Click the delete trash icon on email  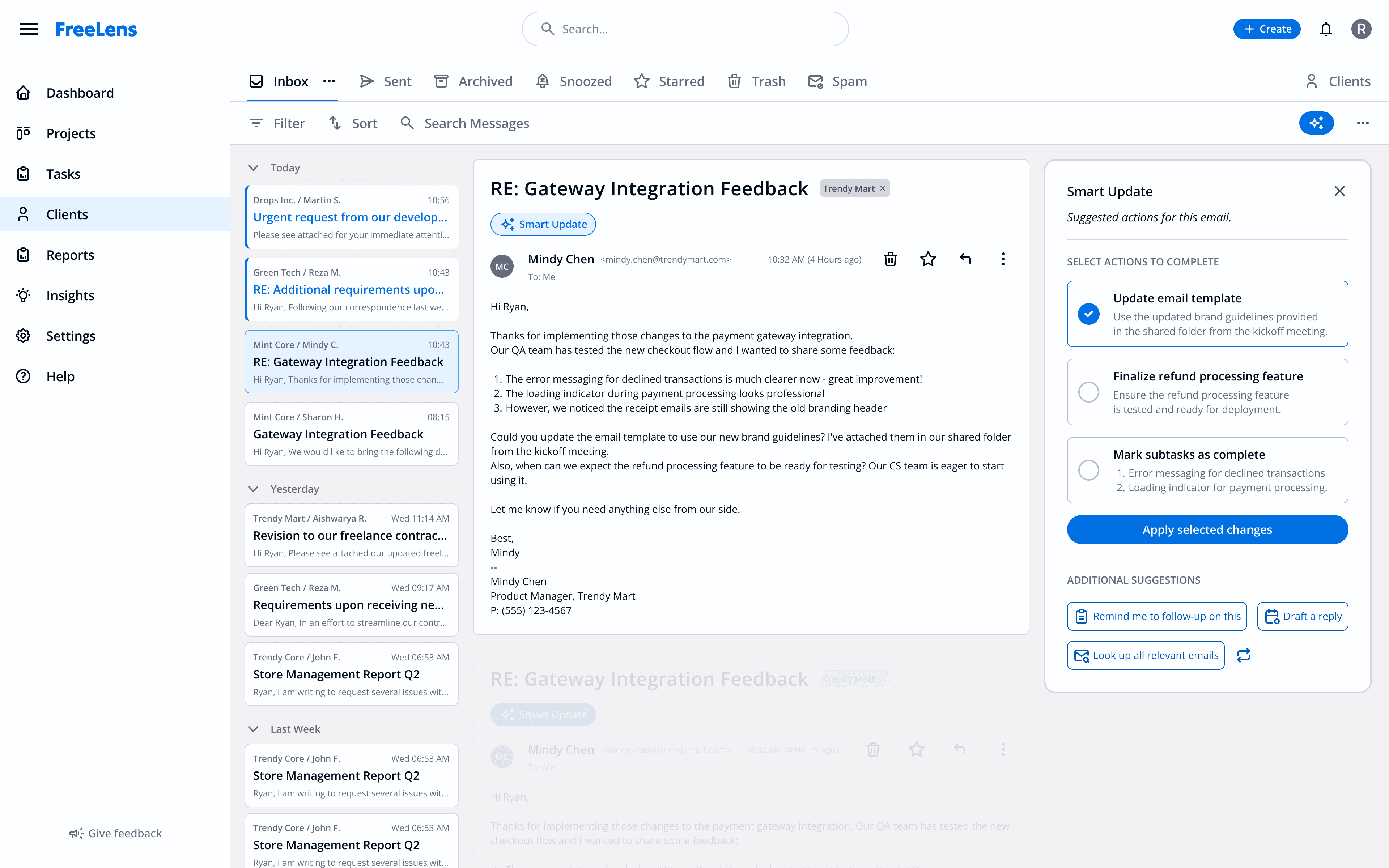tap(890, 259)
